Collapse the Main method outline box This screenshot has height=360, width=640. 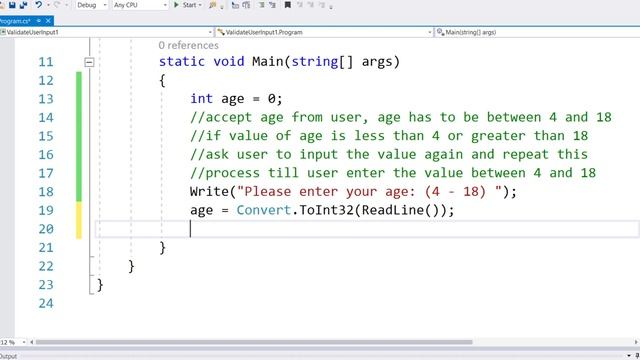(89, 62)
